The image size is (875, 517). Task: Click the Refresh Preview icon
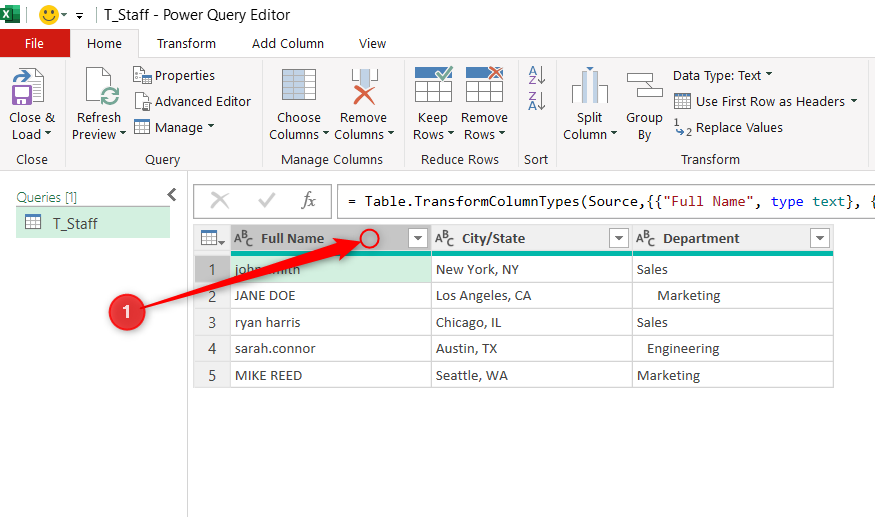(102, 87)
